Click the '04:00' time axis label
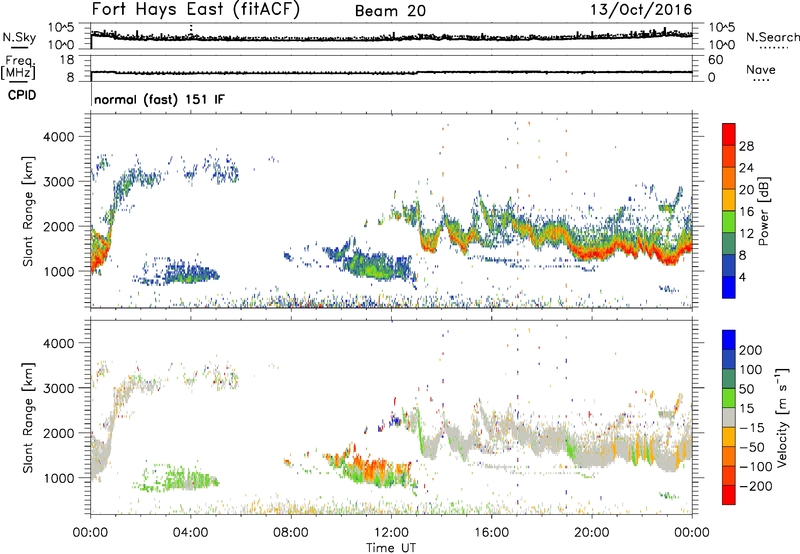The image size is (800, 554). 191,533
